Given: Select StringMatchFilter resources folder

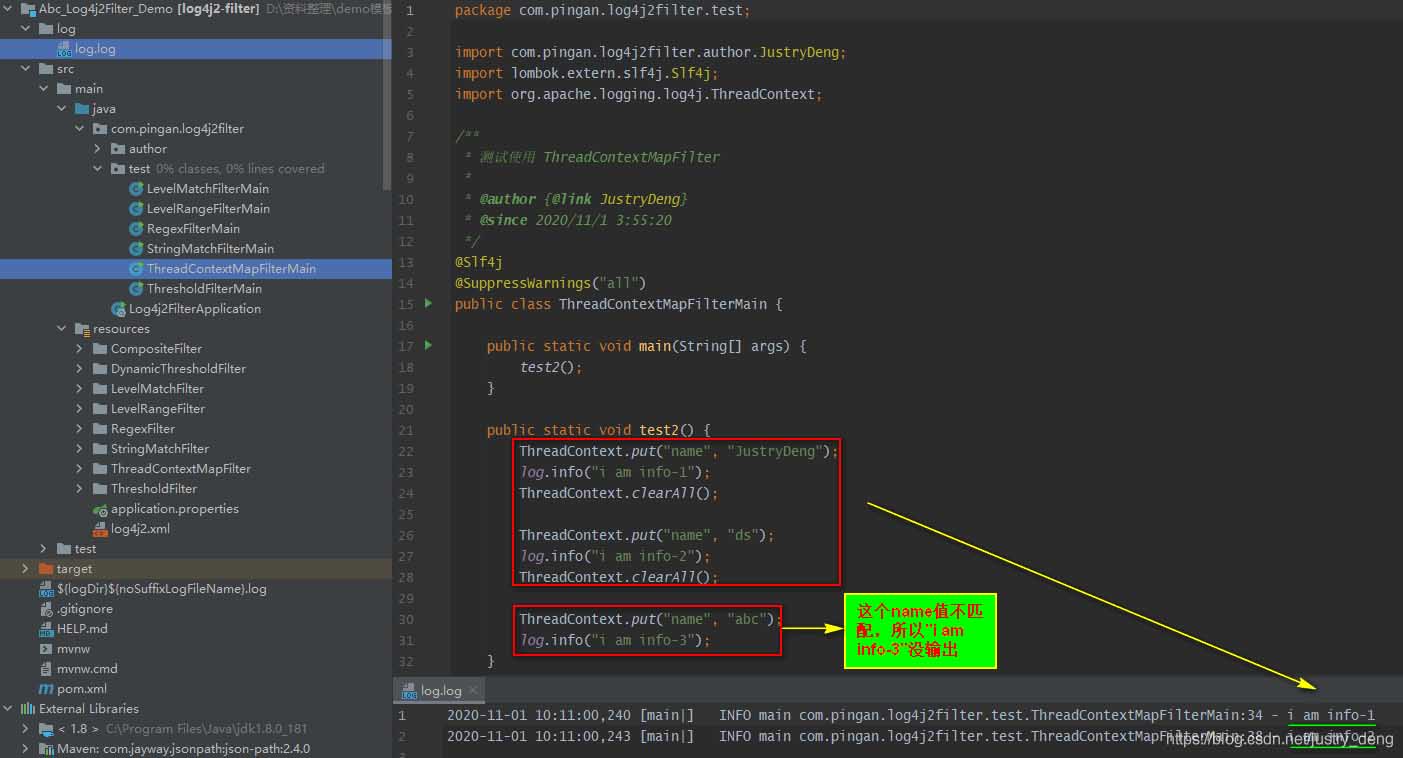Looking at the screenshot, I should pyautogui.click(x=160, y=449).
